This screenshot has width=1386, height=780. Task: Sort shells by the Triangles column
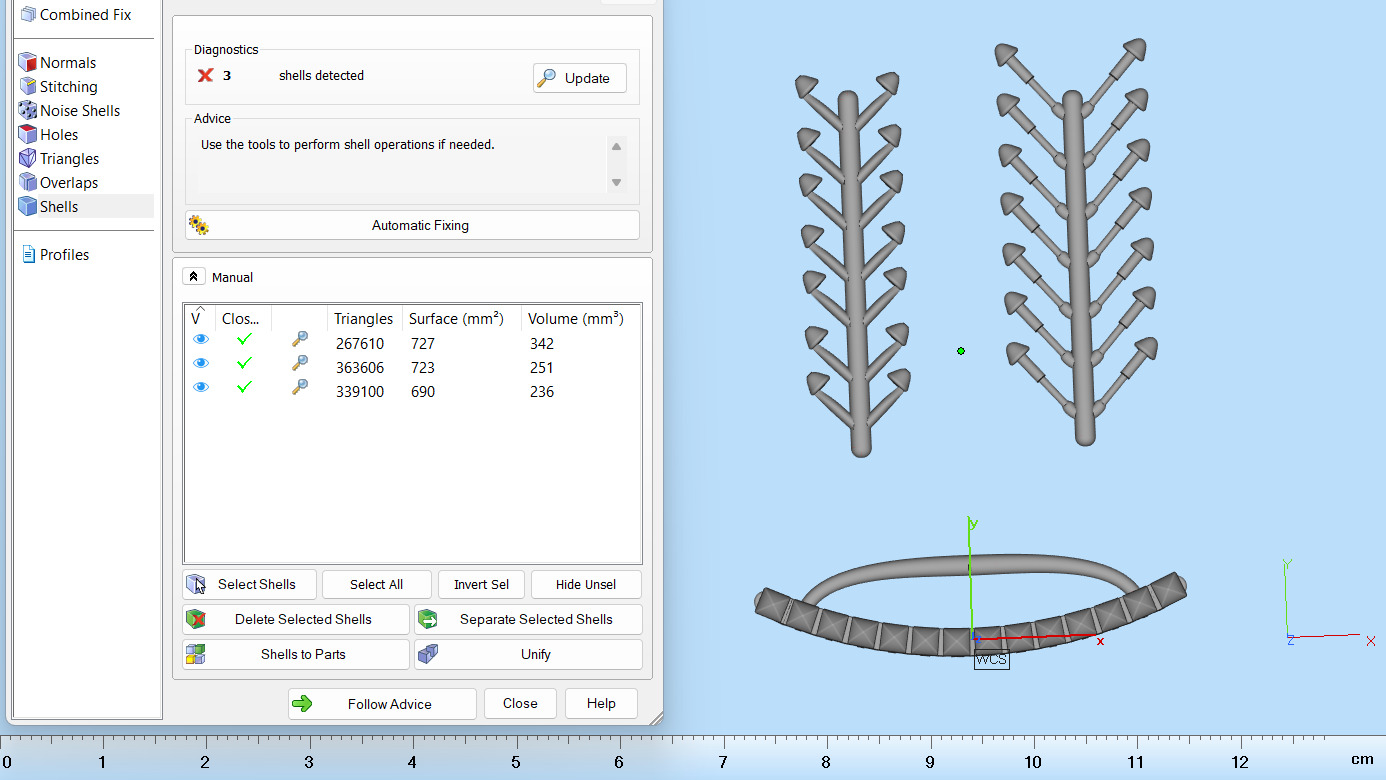[x=364, y=319]
